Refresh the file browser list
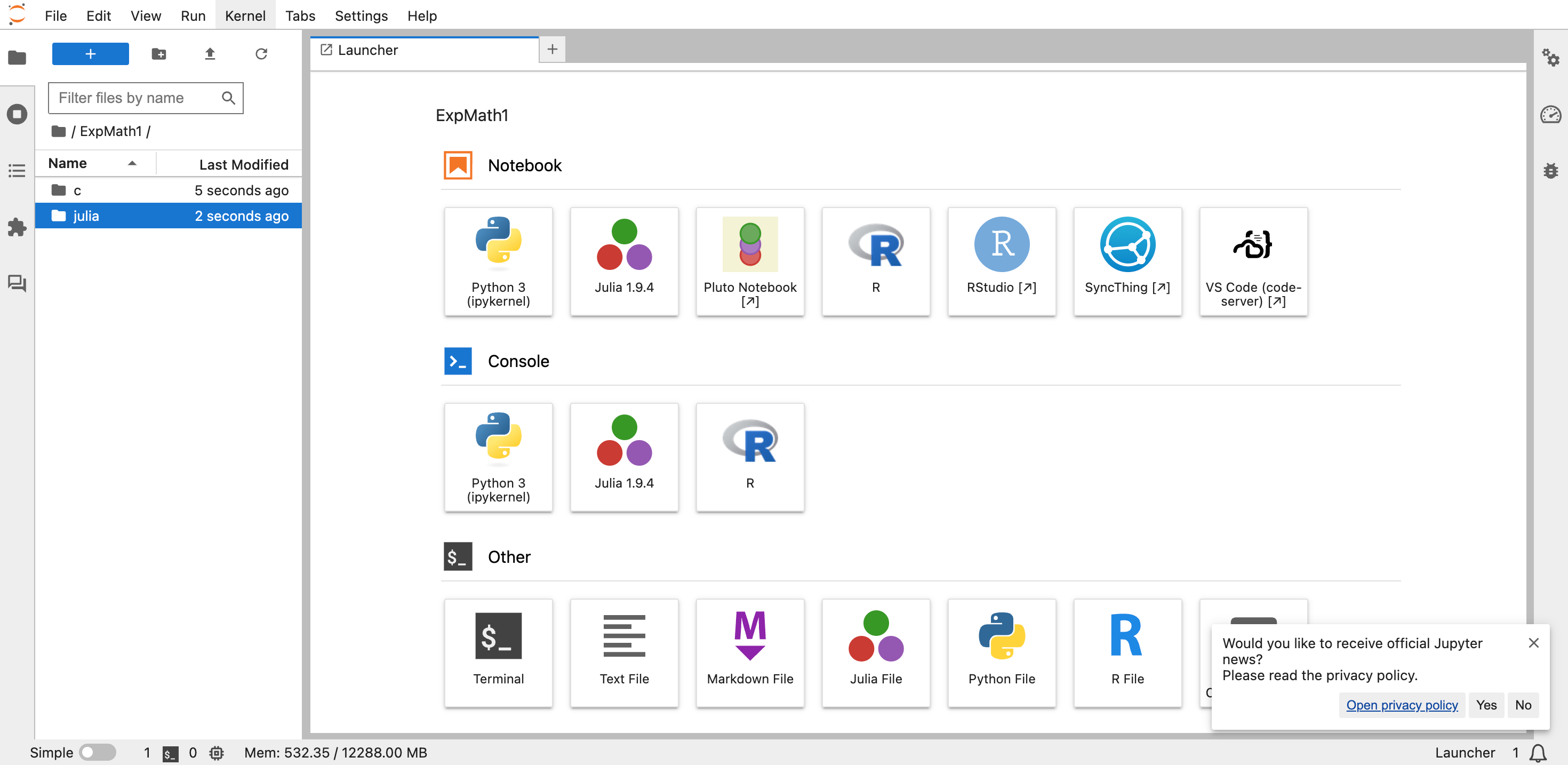Image resolution: width=1568 pixels, height=765 pixels. [x=261, y=53]
